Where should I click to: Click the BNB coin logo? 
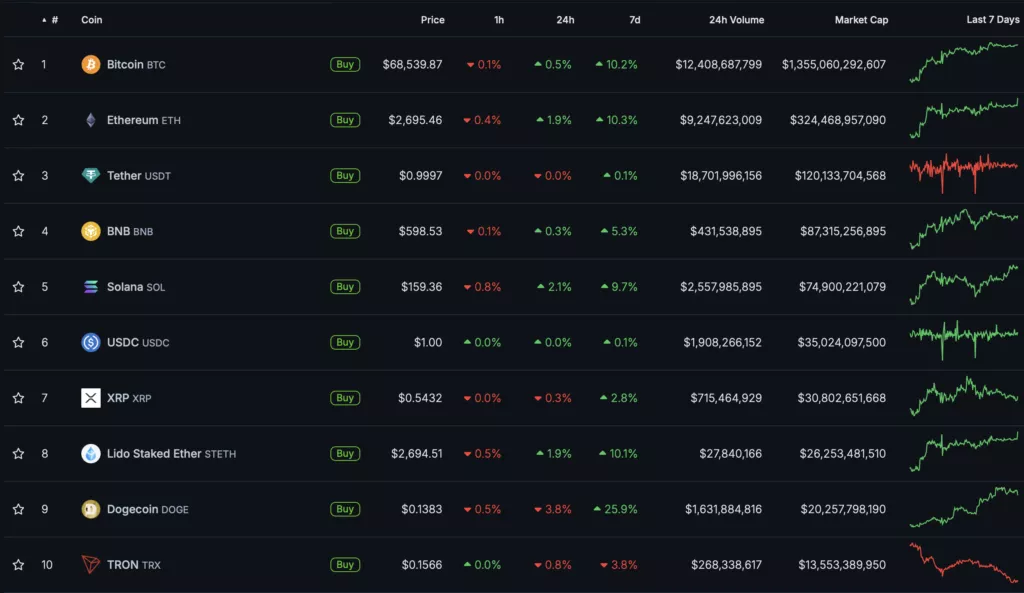coord(91,231)
